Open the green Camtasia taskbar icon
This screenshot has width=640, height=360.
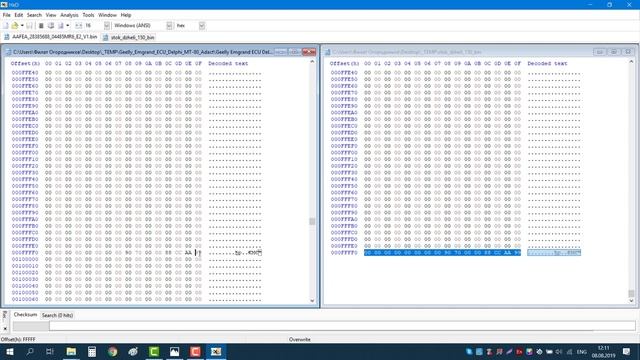click(154, 351)
